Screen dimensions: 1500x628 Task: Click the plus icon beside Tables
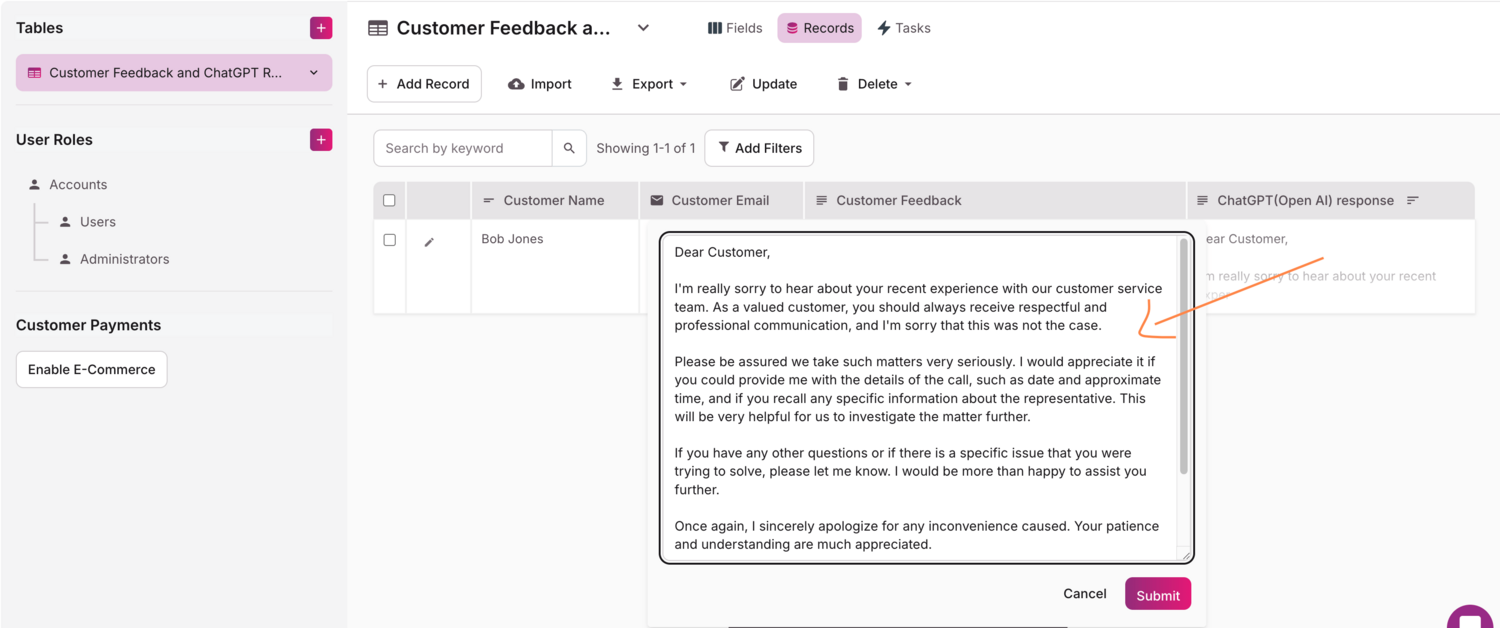[321, 28]
